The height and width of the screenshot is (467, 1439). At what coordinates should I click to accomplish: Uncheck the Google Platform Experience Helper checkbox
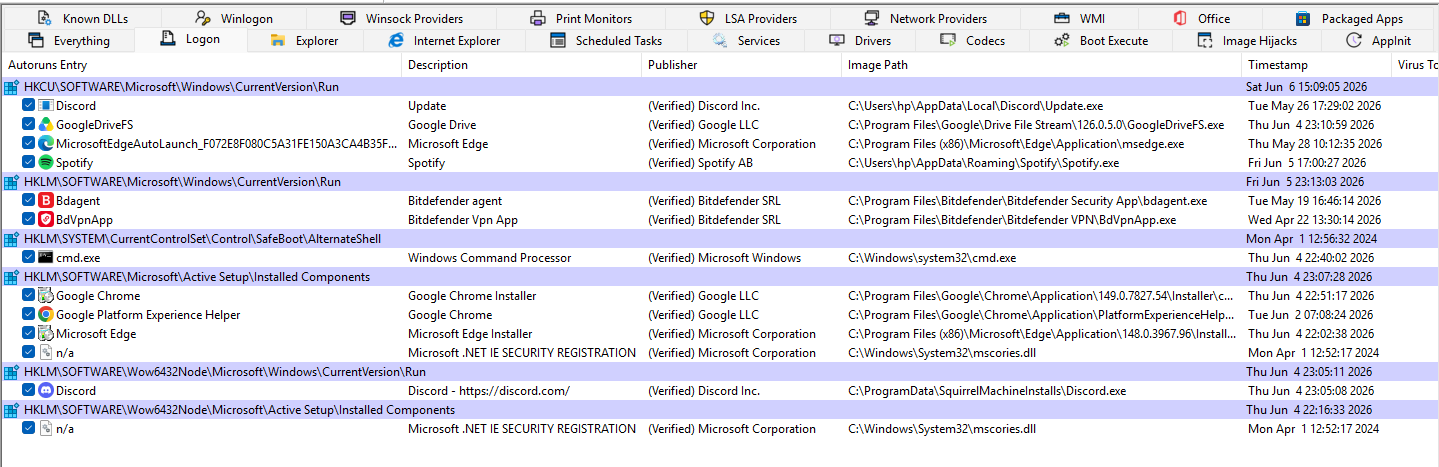click(x=28, y=315)
